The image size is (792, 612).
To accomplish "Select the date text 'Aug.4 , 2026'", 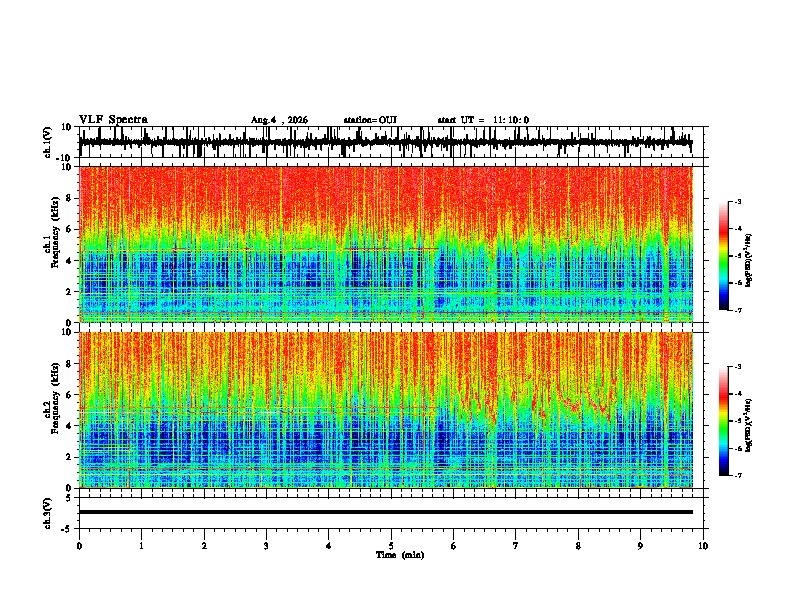I will [279, 120].
